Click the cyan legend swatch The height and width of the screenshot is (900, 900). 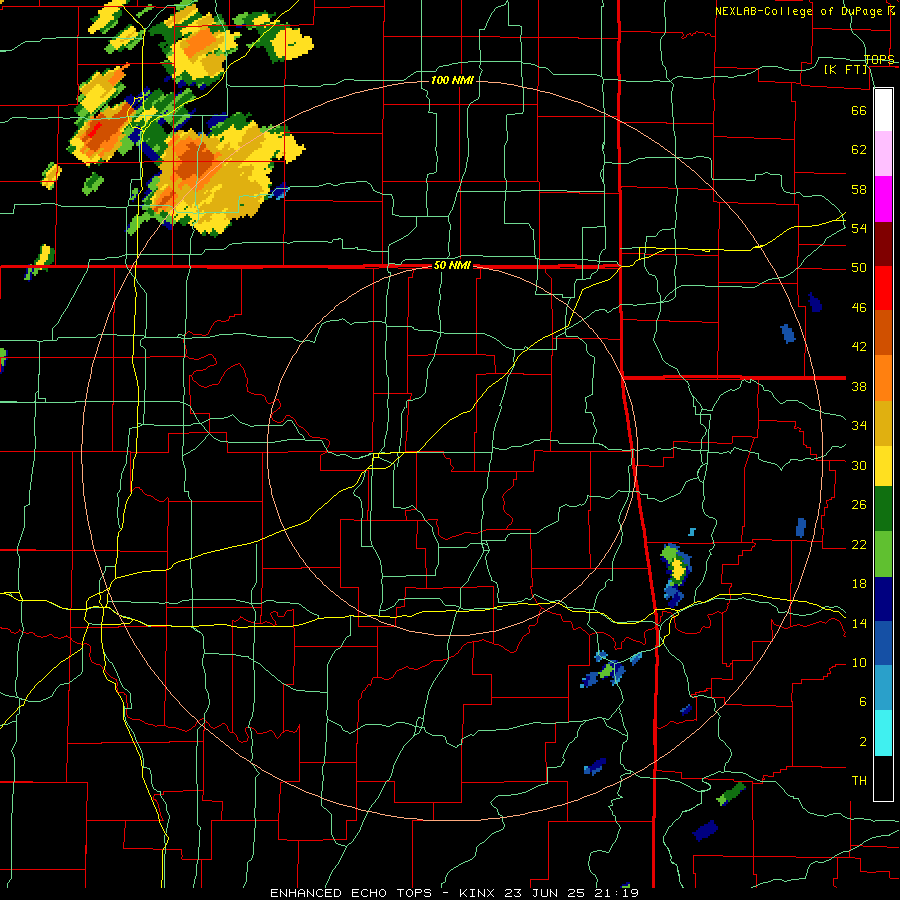pos(883,733)
